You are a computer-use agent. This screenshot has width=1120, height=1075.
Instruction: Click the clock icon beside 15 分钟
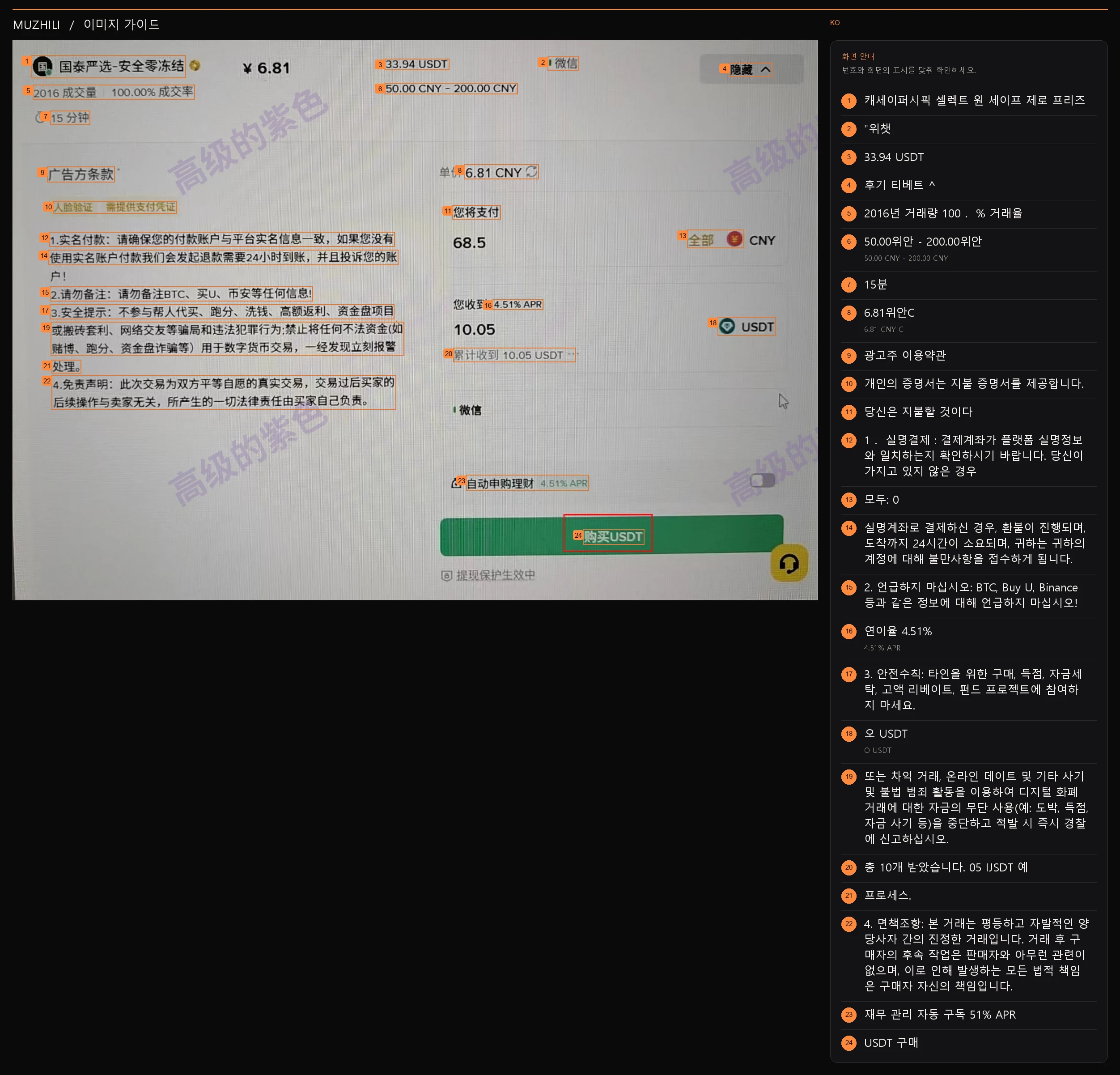(x=40, y=117)
